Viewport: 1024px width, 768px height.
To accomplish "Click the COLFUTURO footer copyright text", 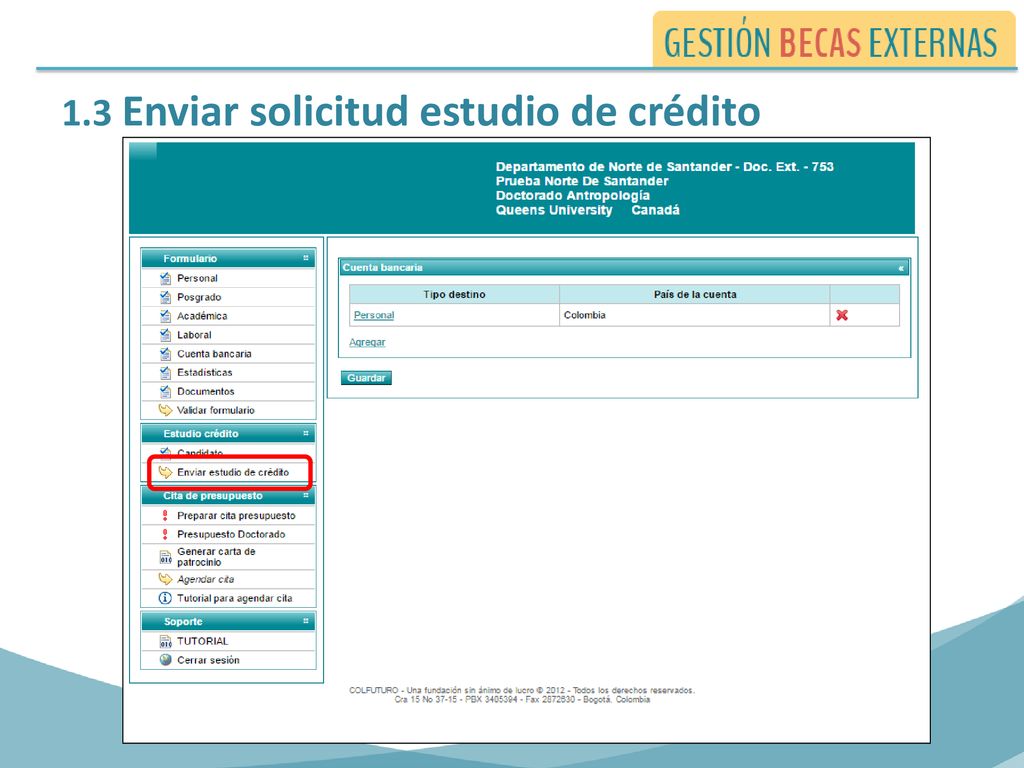I will 522,690.
